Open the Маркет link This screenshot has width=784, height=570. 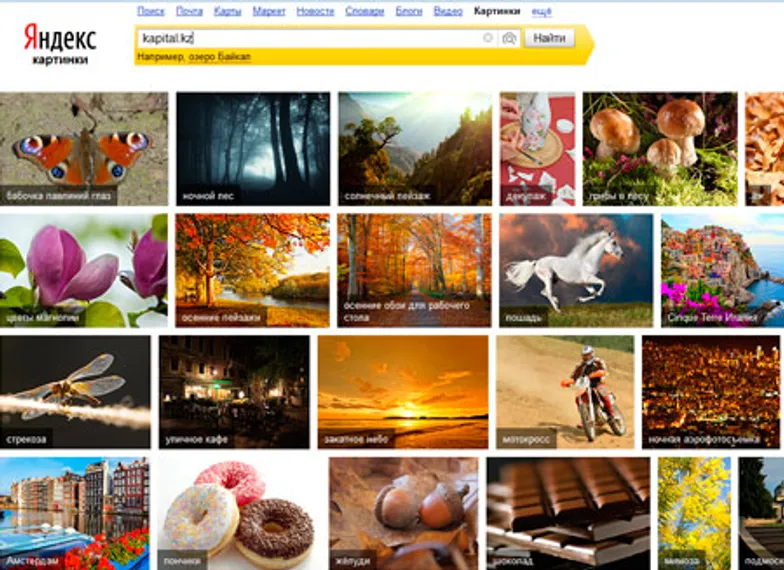point(268,11)
